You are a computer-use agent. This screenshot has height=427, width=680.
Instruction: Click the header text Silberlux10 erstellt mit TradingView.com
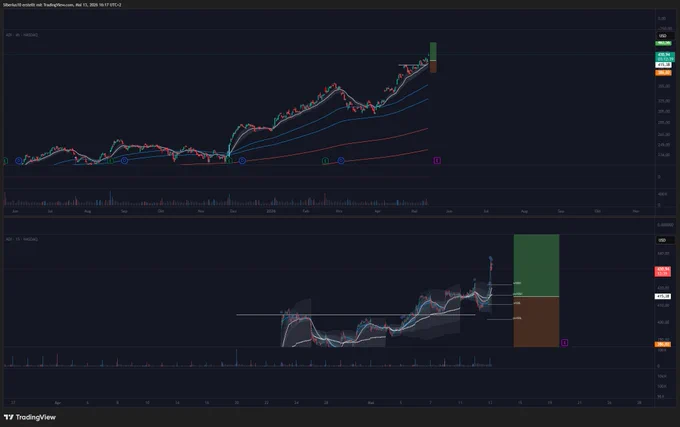(x=38, y=5)
